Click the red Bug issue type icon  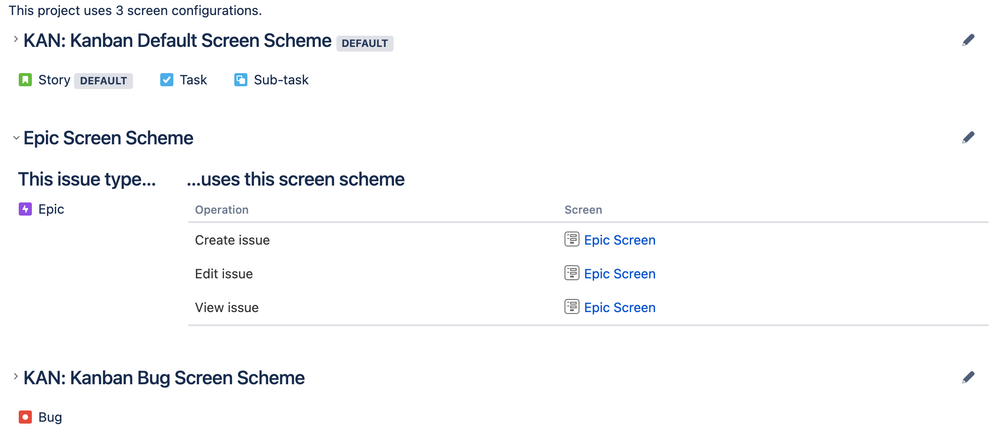click(x=25, y=417)
